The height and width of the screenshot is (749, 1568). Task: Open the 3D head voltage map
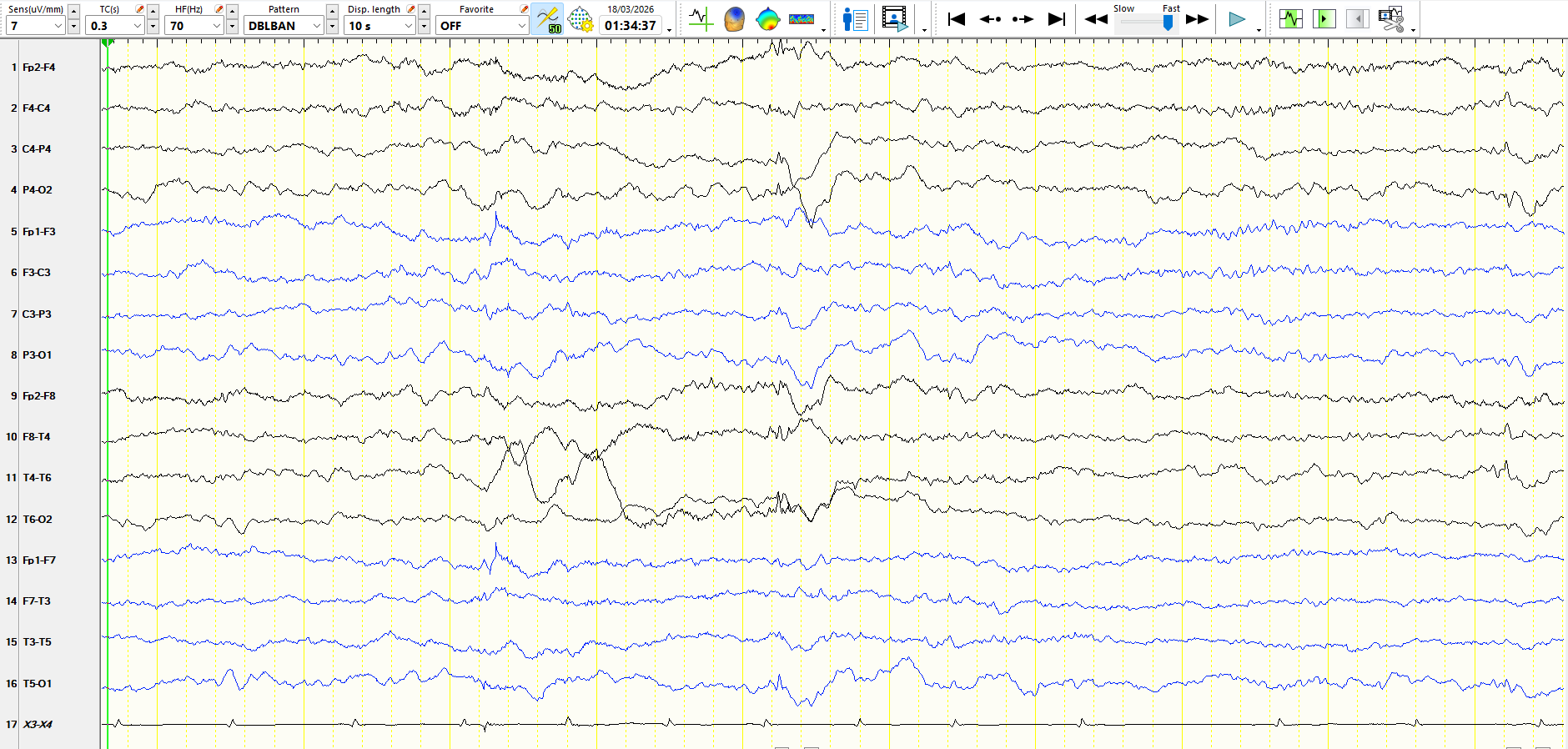pos(734,18)
